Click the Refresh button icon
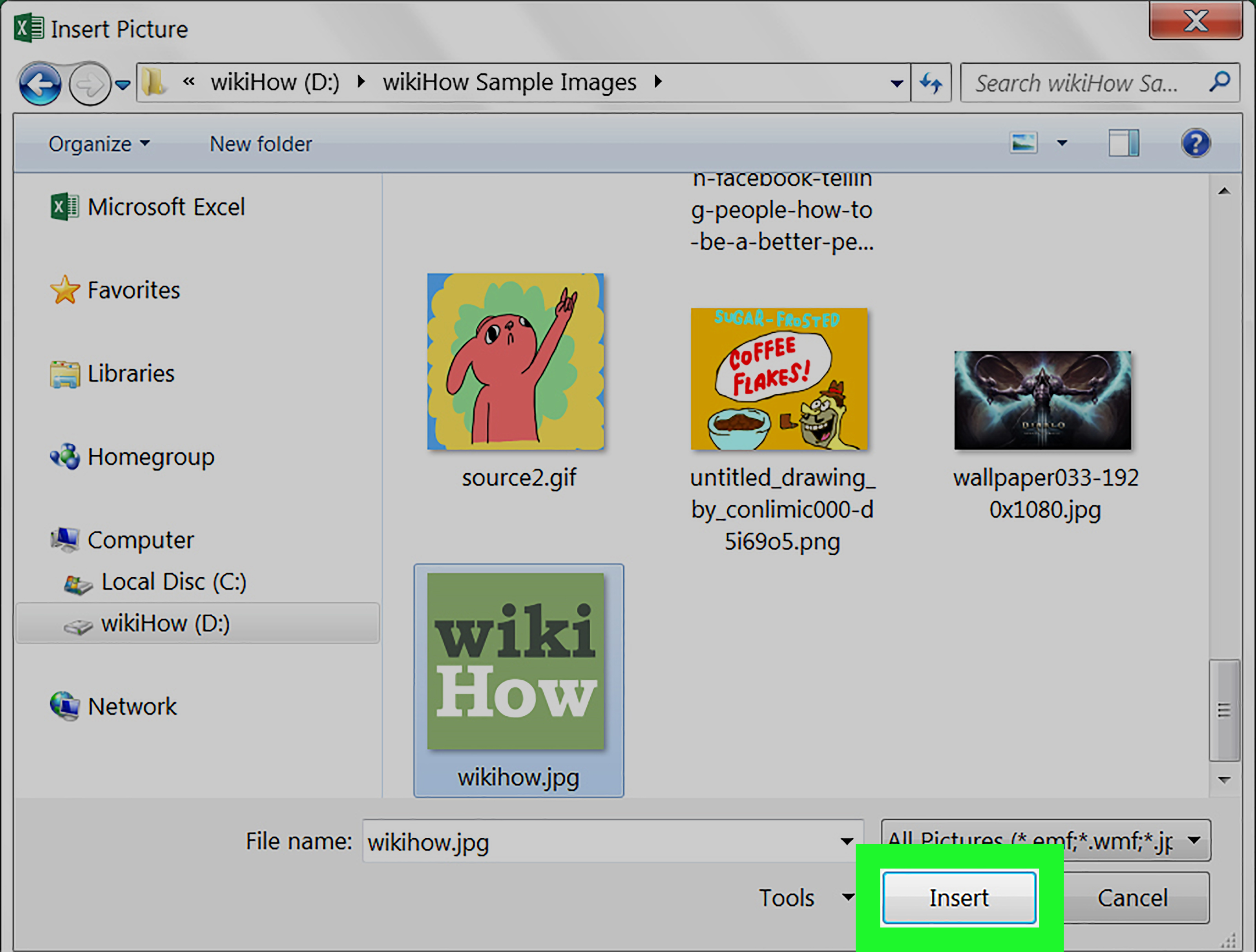The width and height of the screenshot is (1256, 952). (x=931, y=84)
